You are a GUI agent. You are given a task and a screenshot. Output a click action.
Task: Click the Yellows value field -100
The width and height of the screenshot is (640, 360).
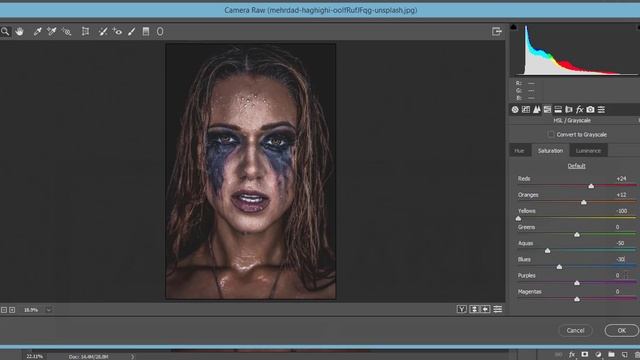coord(621,211)
